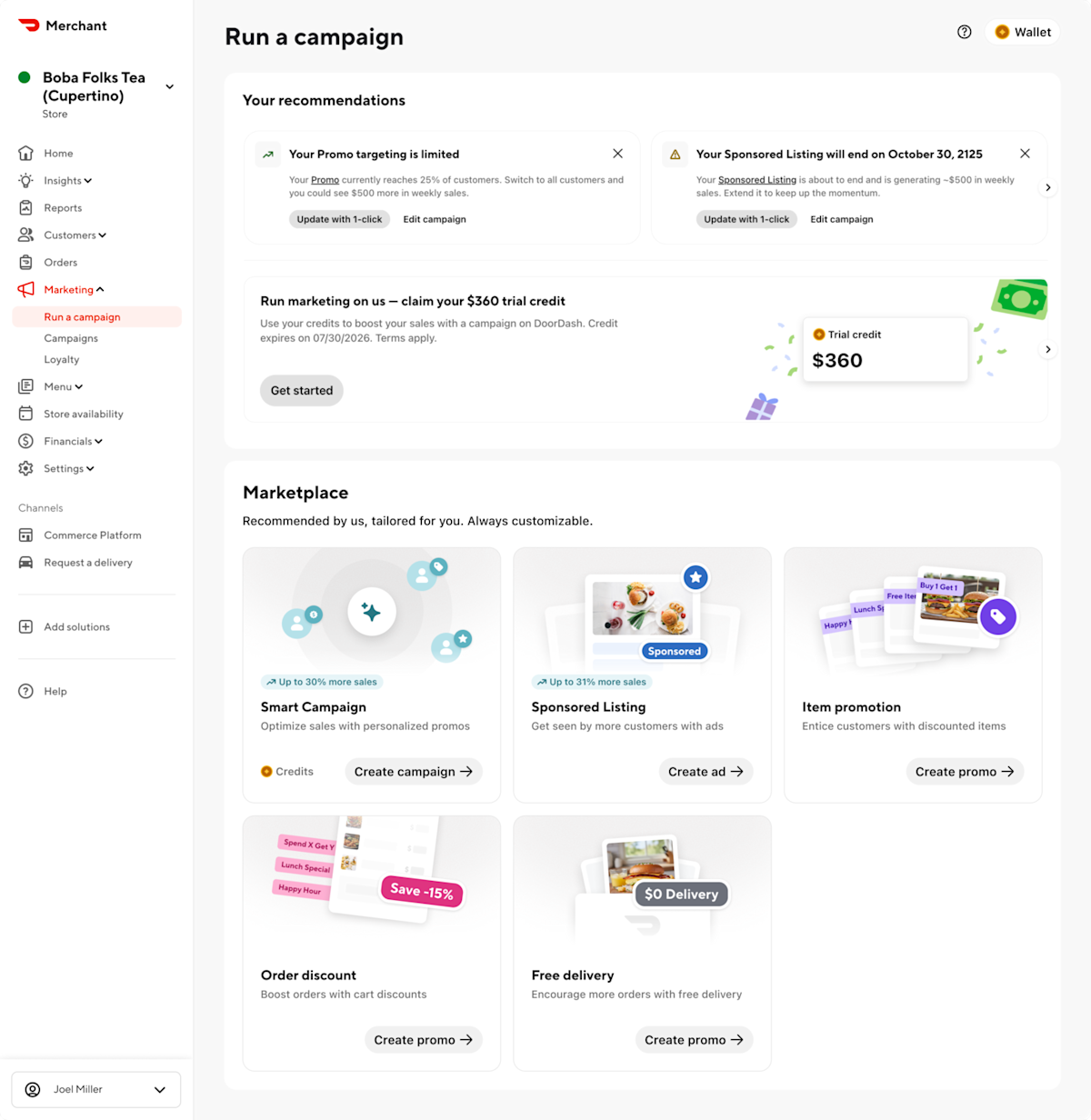Advance the trial credit banner with its right arrow
This screenshot has width=1091, height=1120.
click(x=1048, y=349)
